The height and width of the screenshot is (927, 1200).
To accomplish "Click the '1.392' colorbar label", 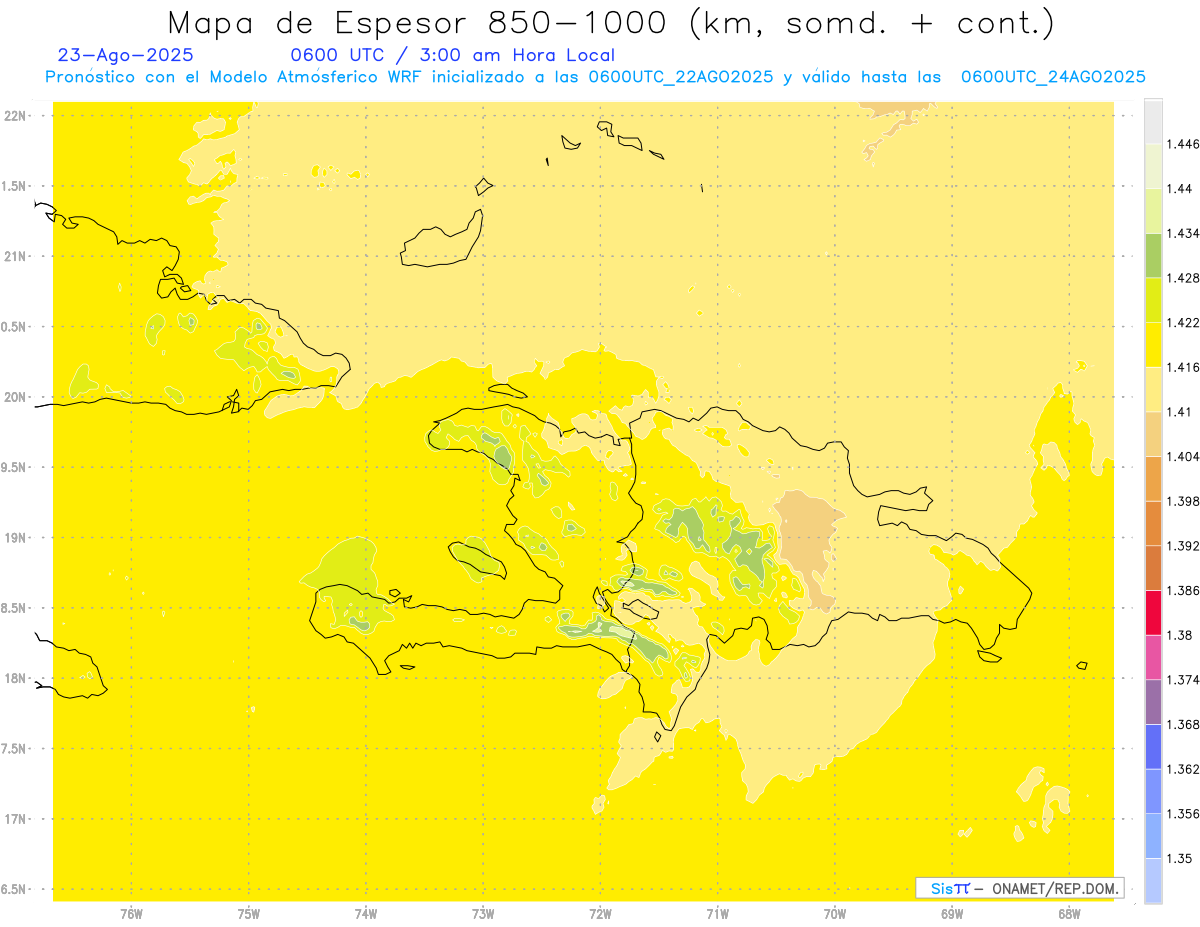I will [x=1183, y=546].
